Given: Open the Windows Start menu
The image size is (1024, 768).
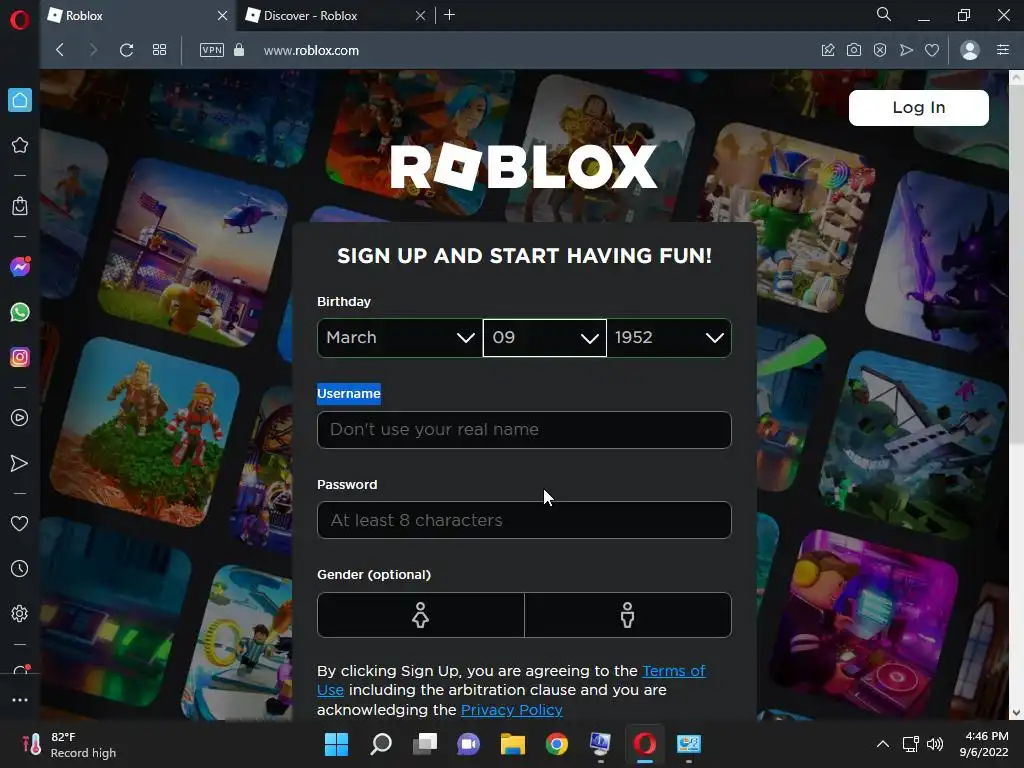Looking at the screenshot, I should (x=336, y=744).
